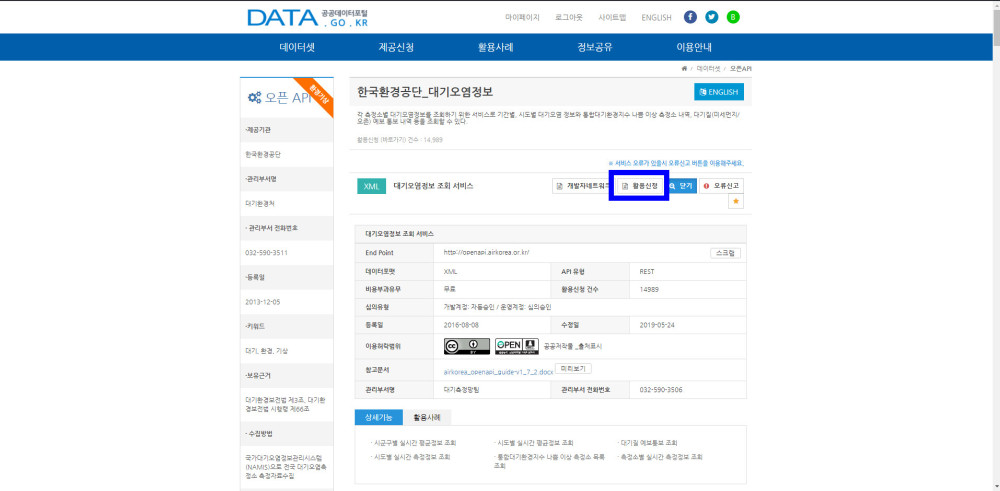1000x491 pixels.
Task: Switch to the 활용사례 tab below the table
Action: click(x=427, y=417)
